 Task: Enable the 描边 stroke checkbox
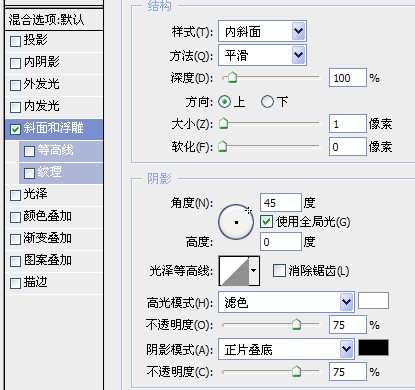[15, 283]
